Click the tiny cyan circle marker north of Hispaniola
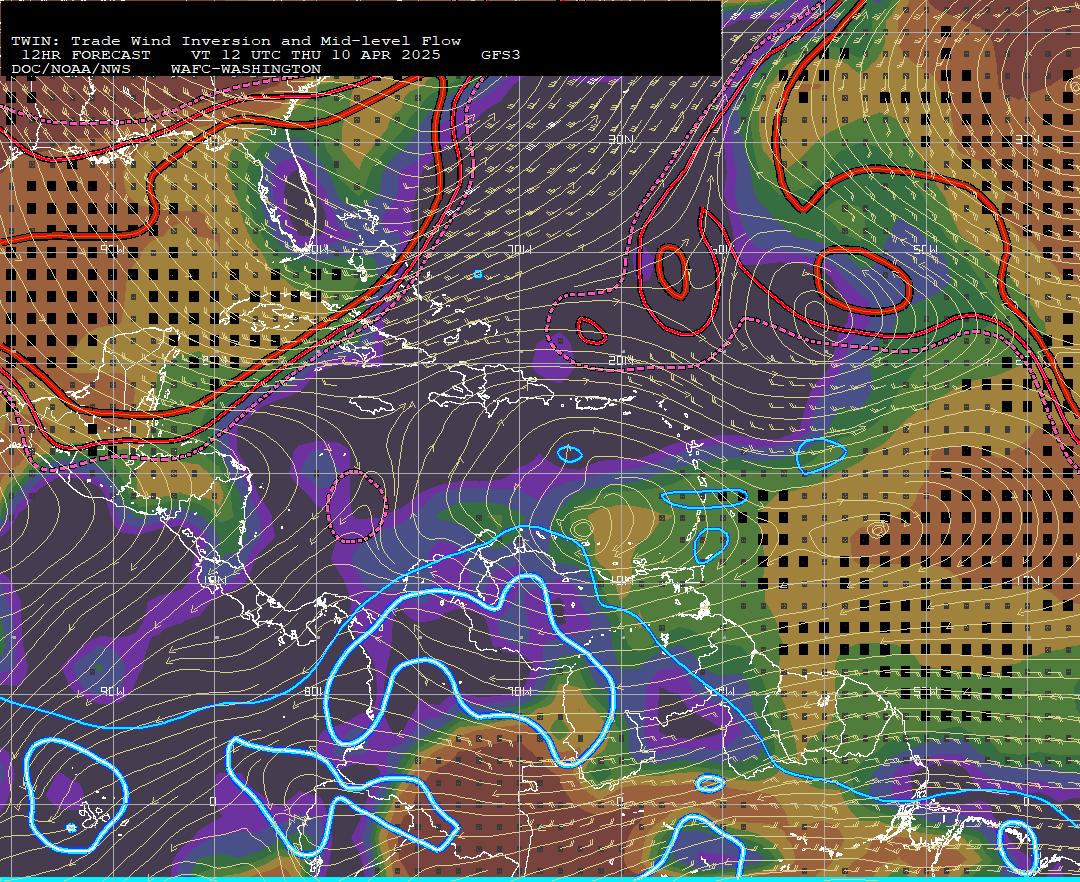The height and width of the screenshot is (882, 1080). [478, 275]
